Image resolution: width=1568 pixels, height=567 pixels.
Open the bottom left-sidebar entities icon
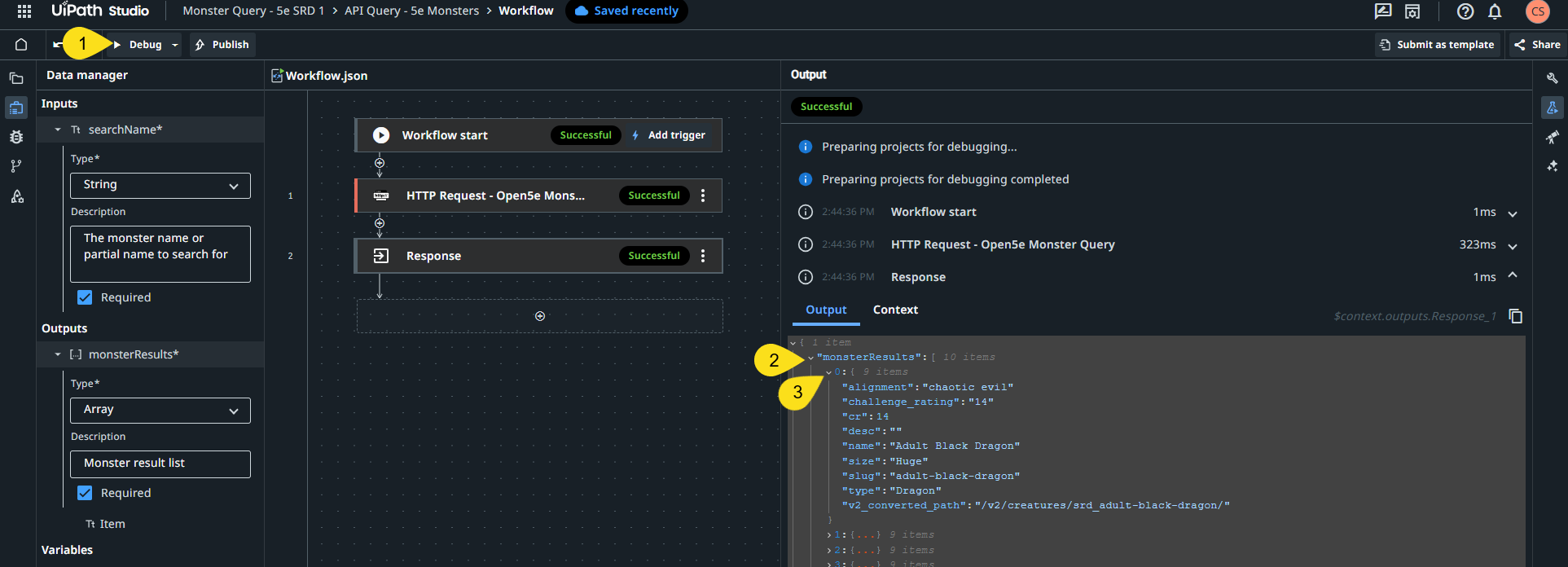tap(16, 196)
